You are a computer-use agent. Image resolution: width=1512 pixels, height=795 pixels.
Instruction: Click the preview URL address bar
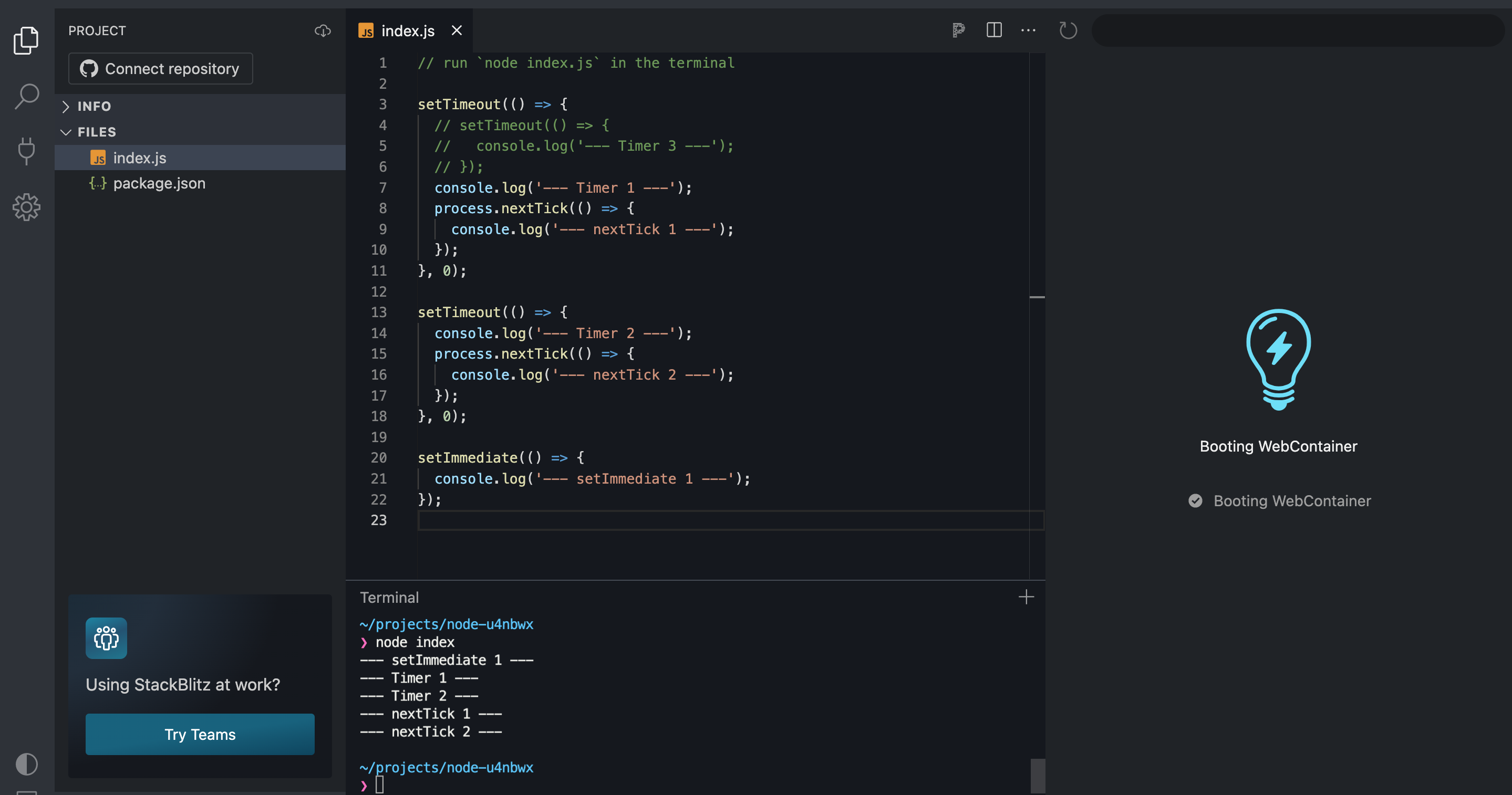tap(1297, 30)
